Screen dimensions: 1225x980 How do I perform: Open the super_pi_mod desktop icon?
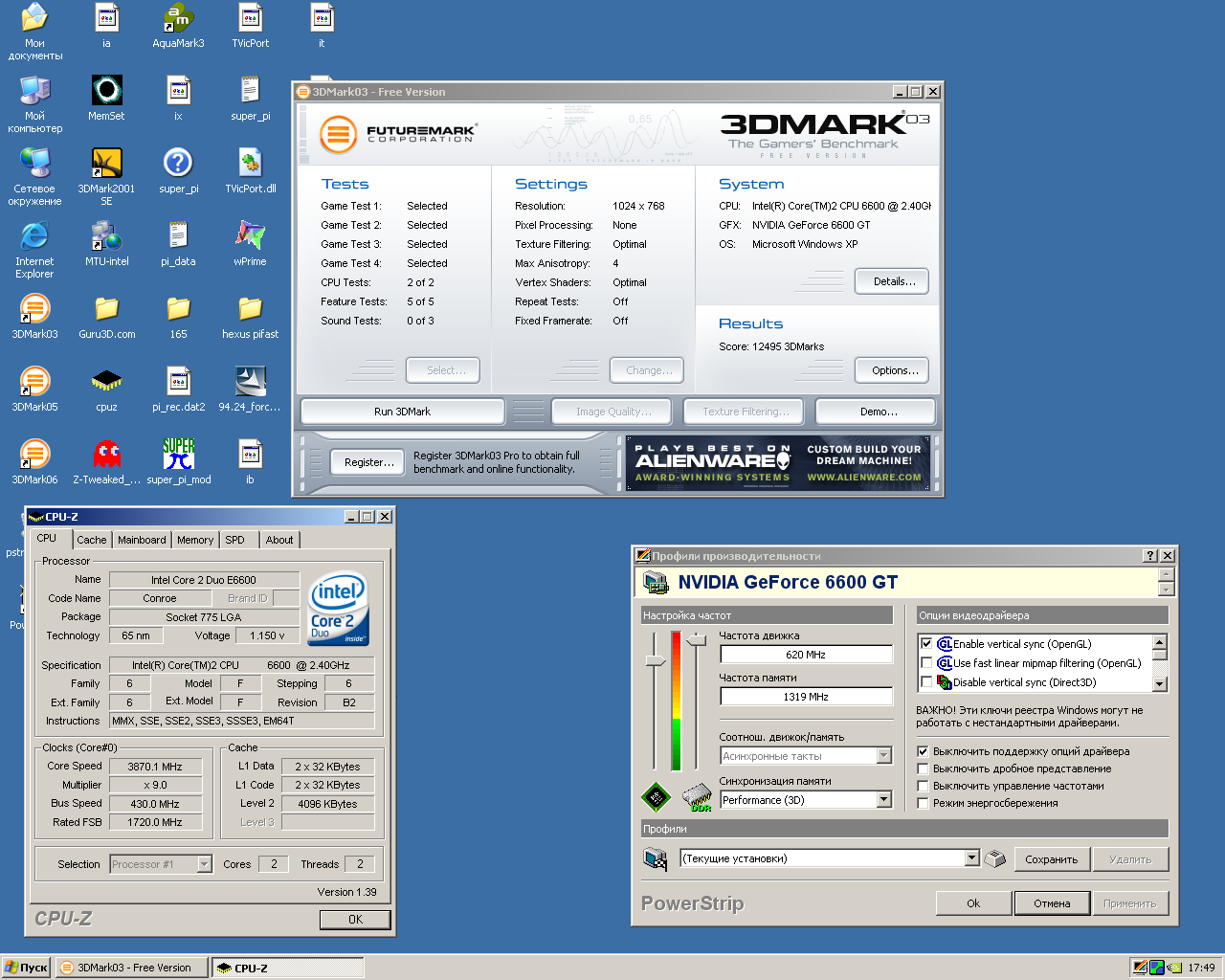[178, 462]
